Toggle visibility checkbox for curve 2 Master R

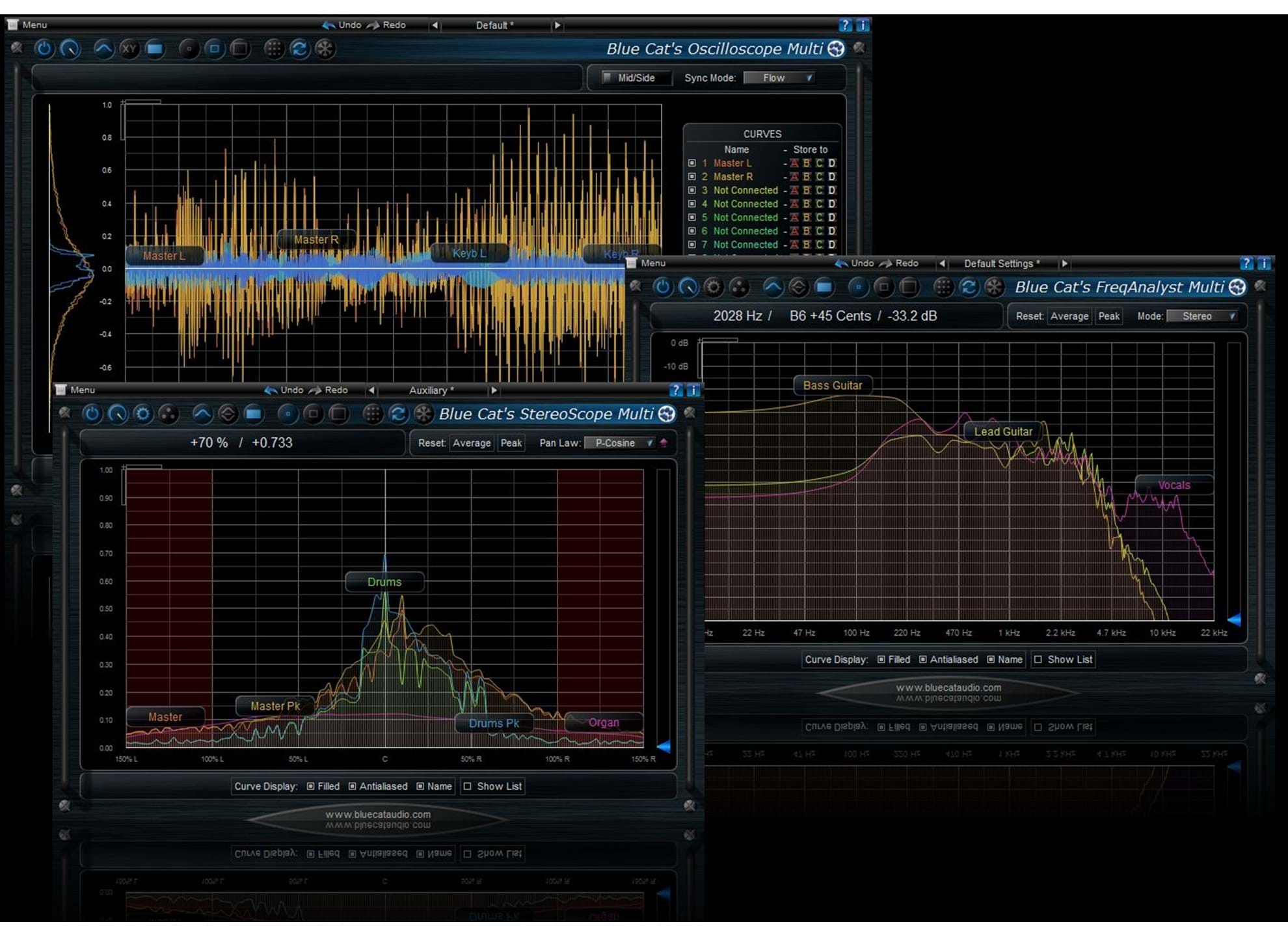click(691, 177)
